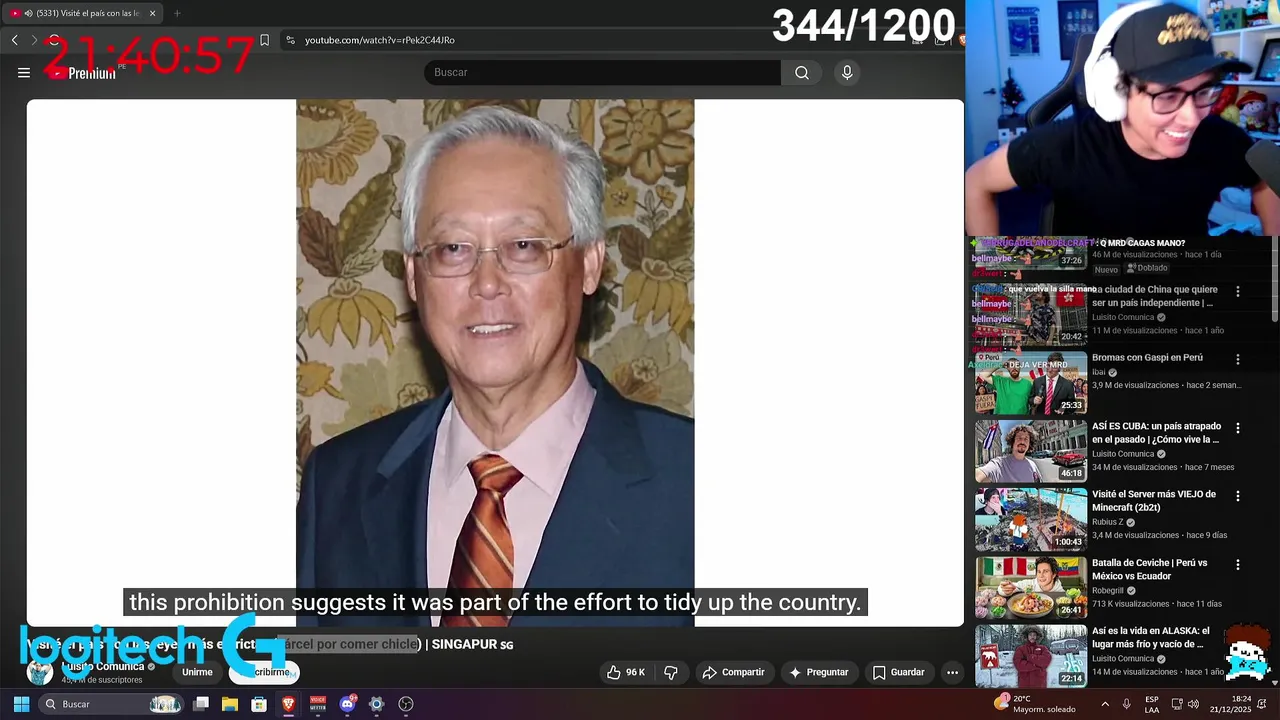Click the Robegrill channel name
Image resolution: width=1280 pixels, height=720 pixels.
coord(1109,591)
